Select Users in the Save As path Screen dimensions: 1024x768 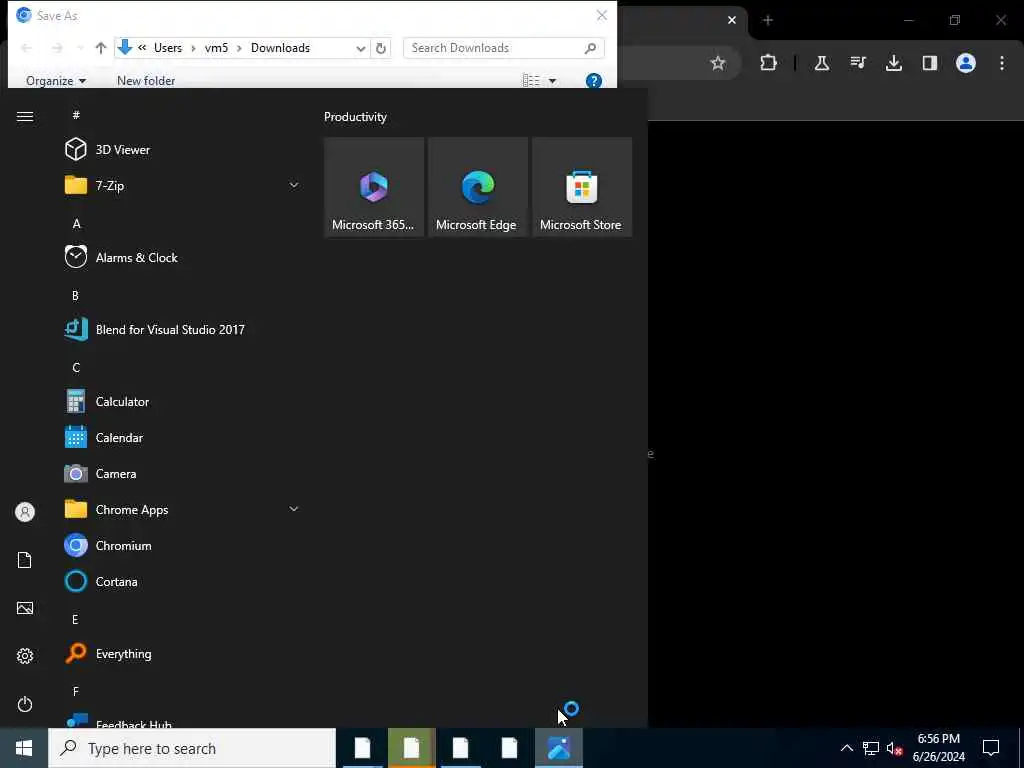tap(168, 48)
